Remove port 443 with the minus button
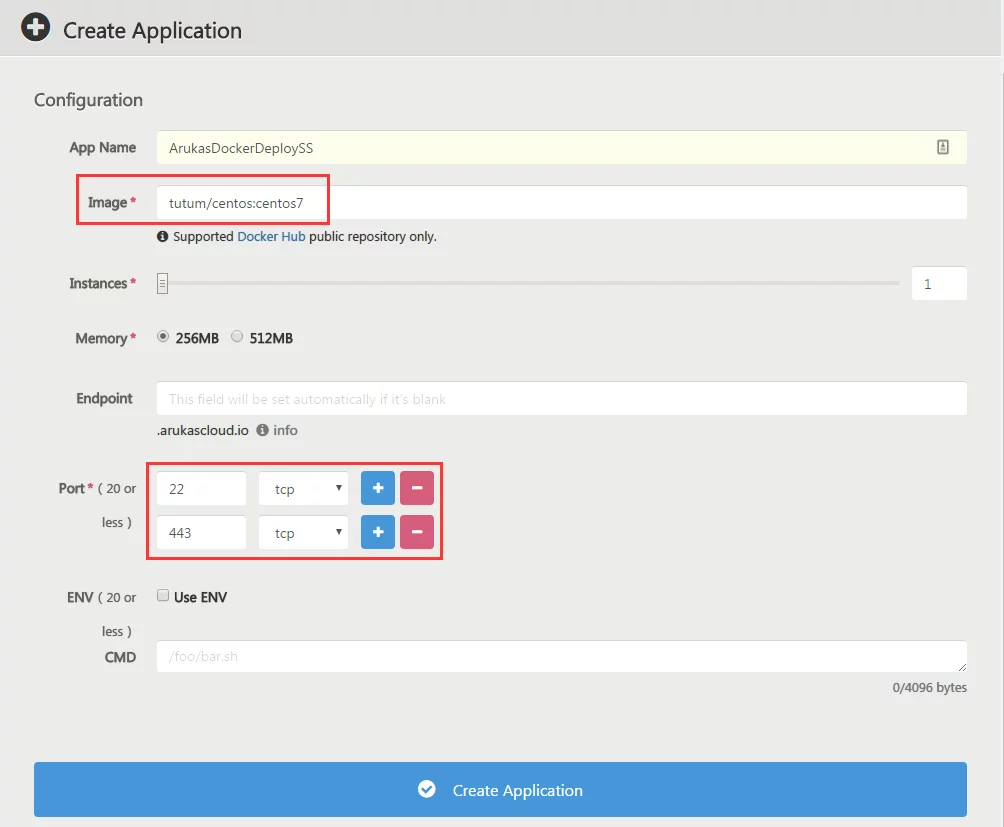1004x827 pixels. point(417,533)
